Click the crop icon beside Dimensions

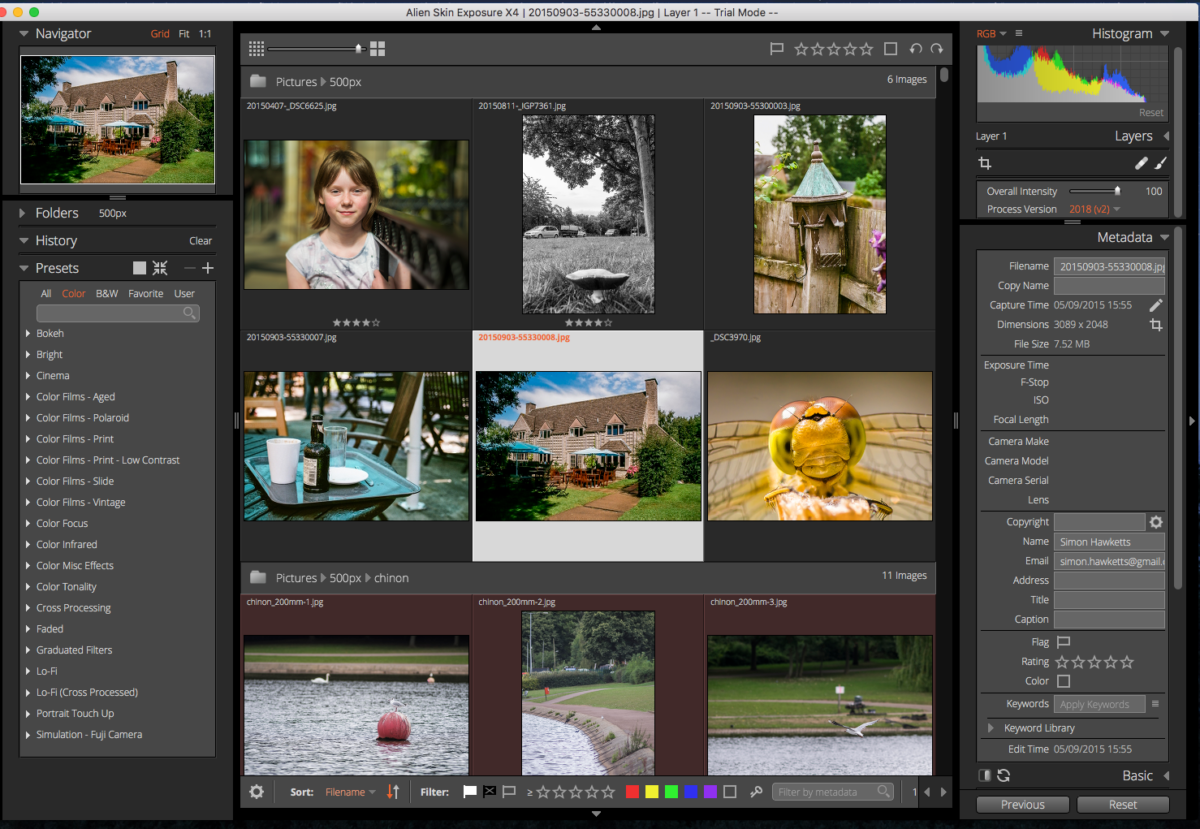[x=1156, y=325]
